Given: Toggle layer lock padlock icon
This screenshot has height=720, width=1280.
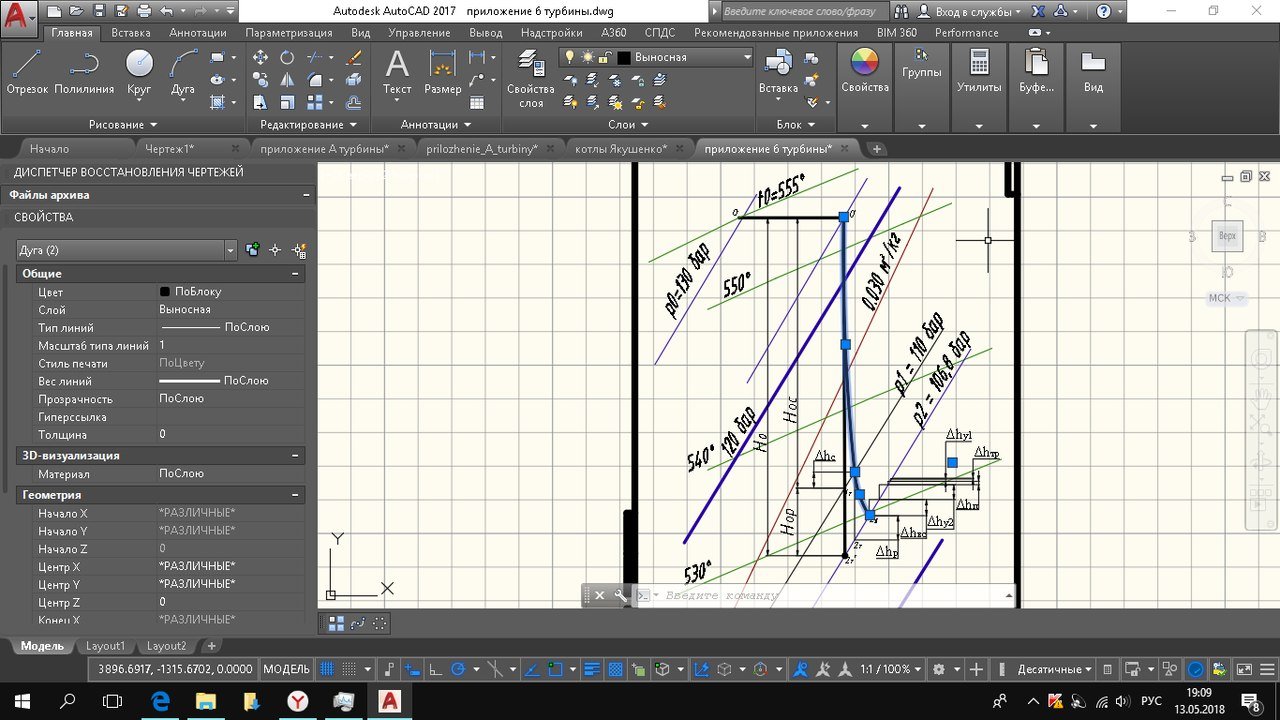Looking at the screenshot, I should point(605,58).
